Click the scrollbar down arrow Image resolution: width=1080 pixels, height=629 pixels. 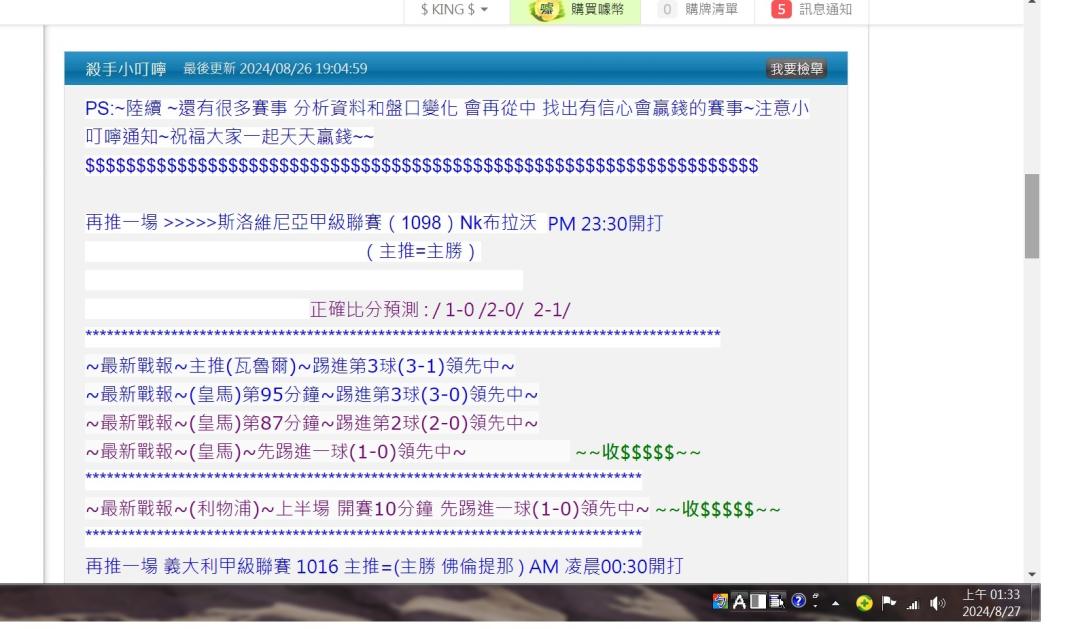point(1032,574)
